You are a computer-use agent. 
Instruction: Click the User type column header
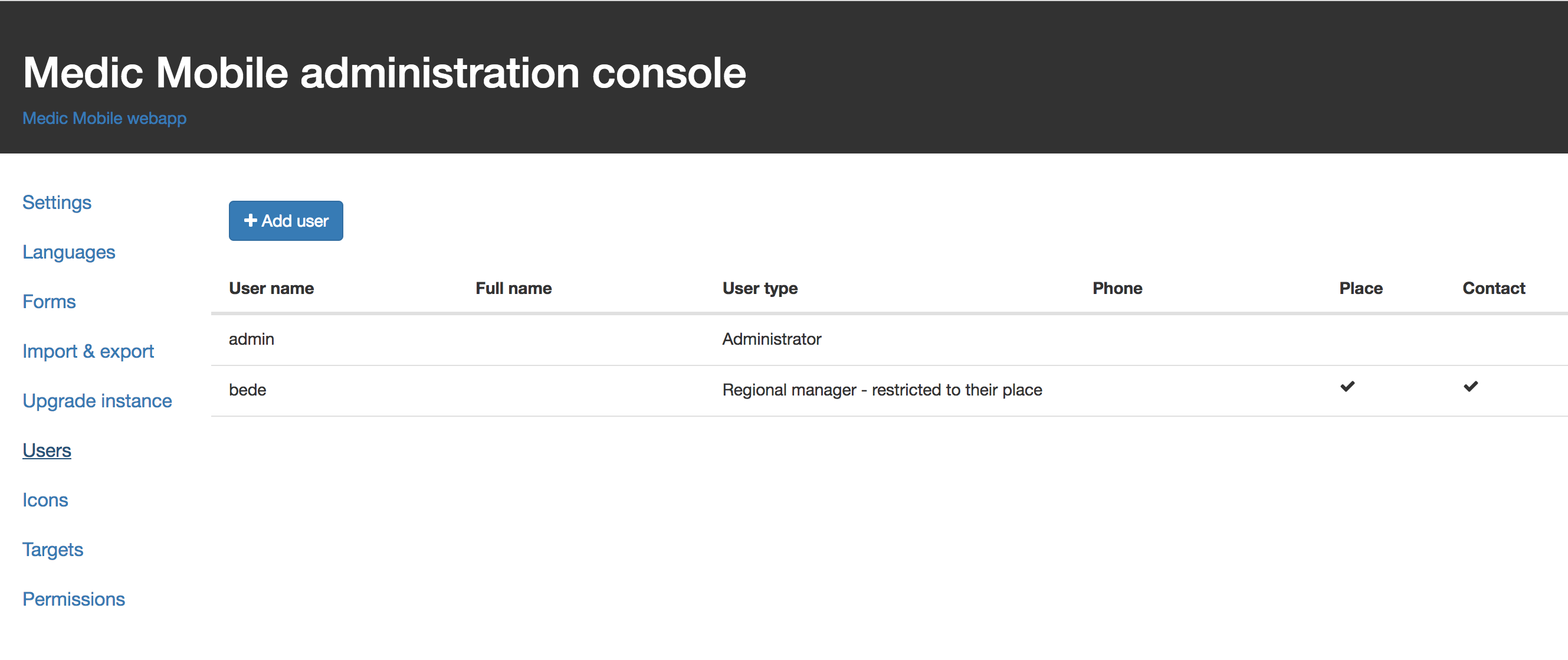coord(760,288)
